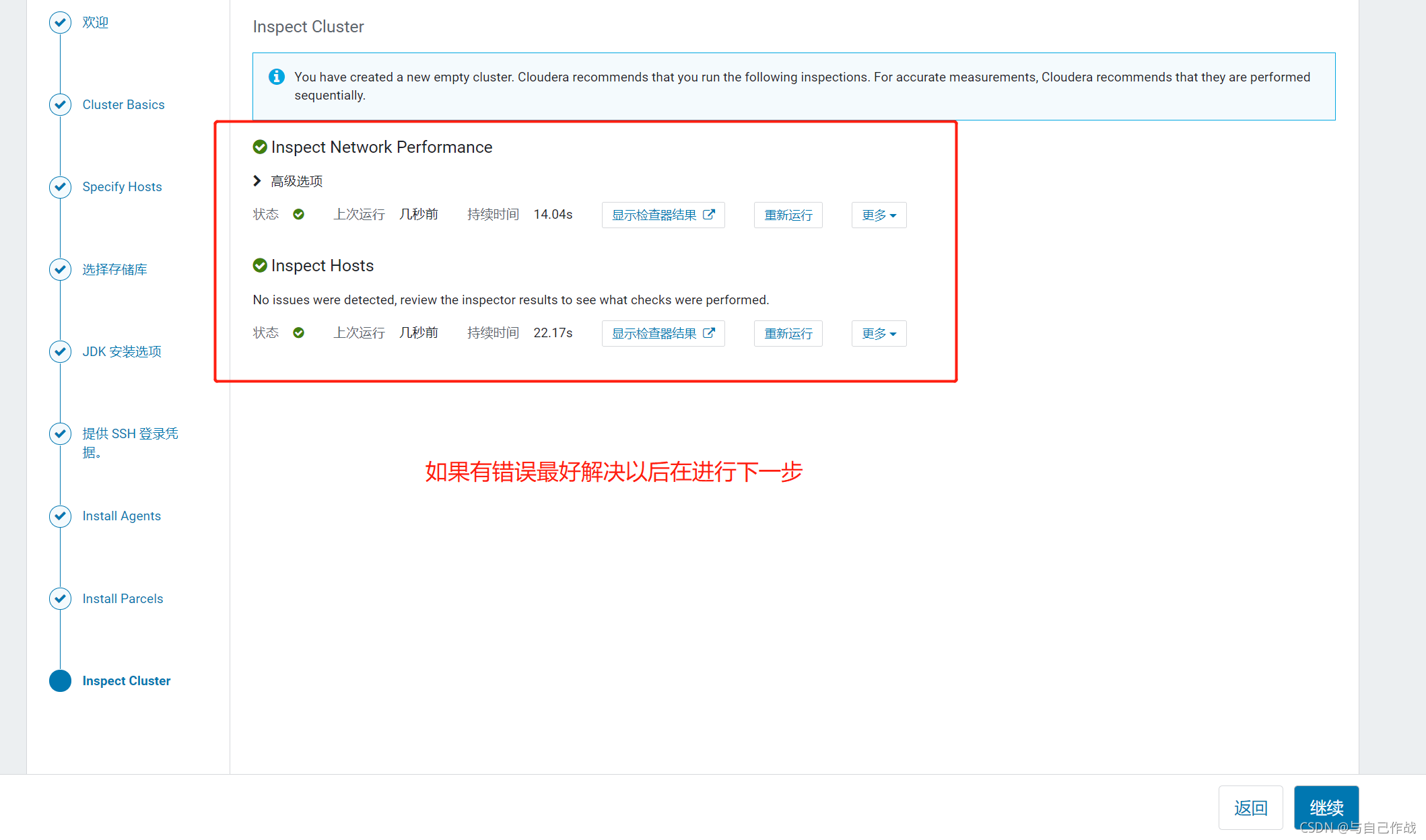Rerun the Network Performance inspection
Screen dimensions: 1426x840
coord(788,215)
